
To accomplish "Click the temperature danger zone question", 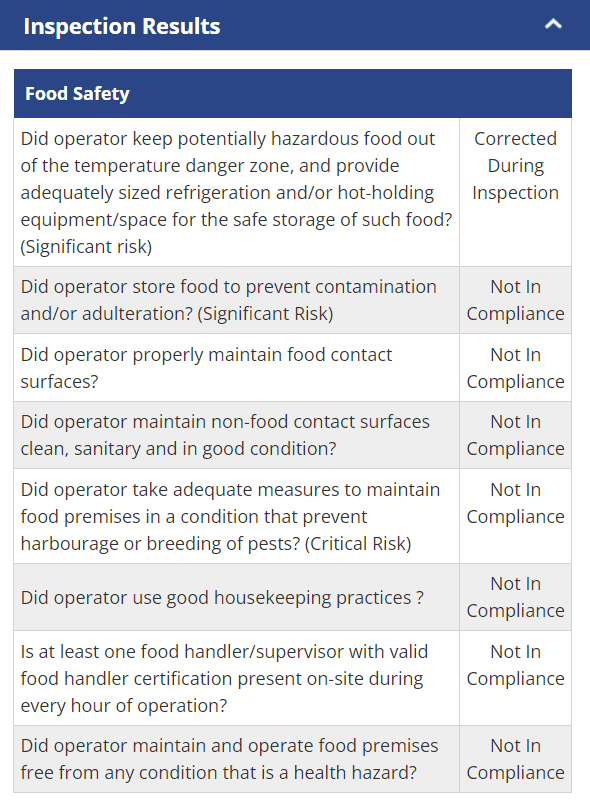I will 236,193.
